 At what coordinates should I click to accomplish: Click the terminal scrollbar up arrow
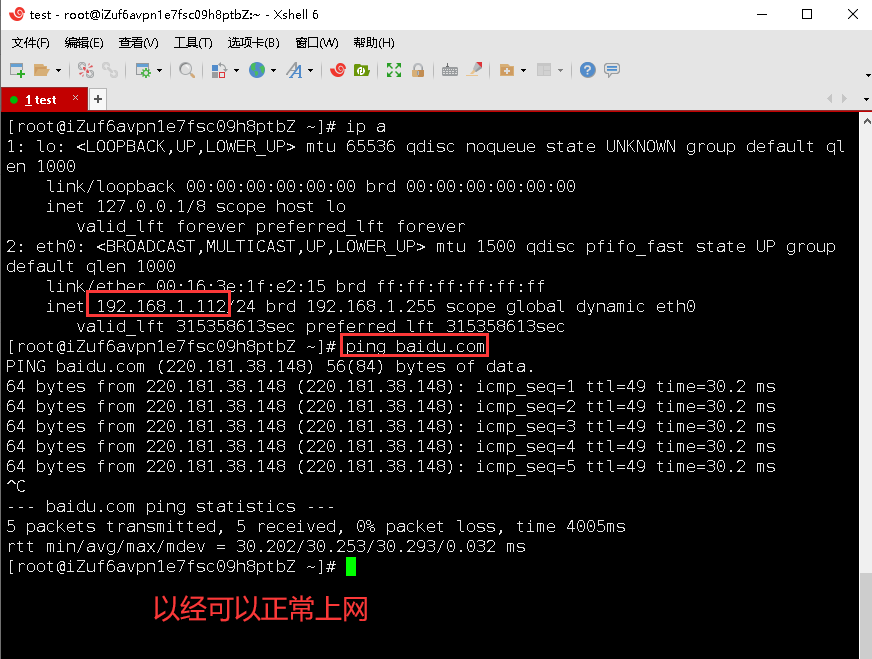tap(866, 121)
